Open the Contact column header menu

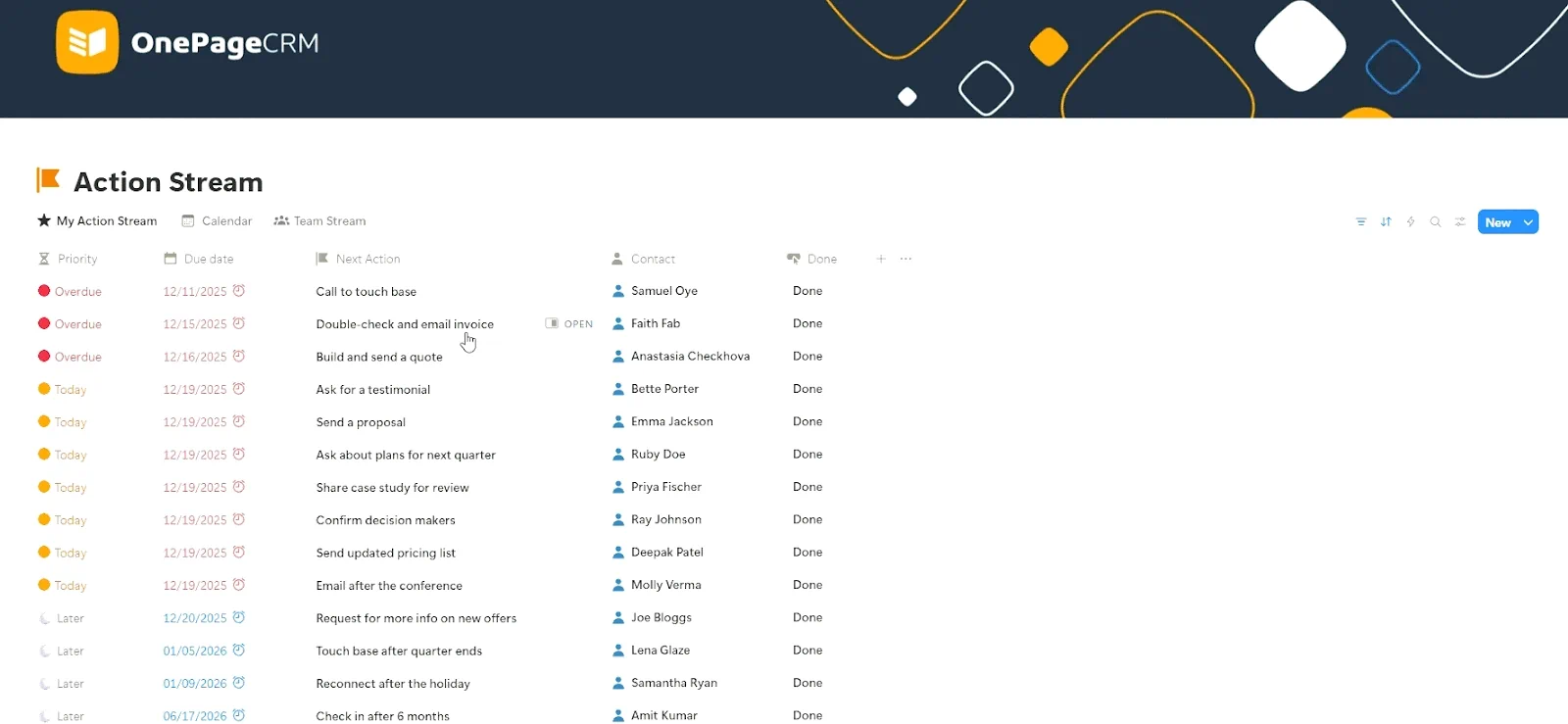click(x=643, y=259)
